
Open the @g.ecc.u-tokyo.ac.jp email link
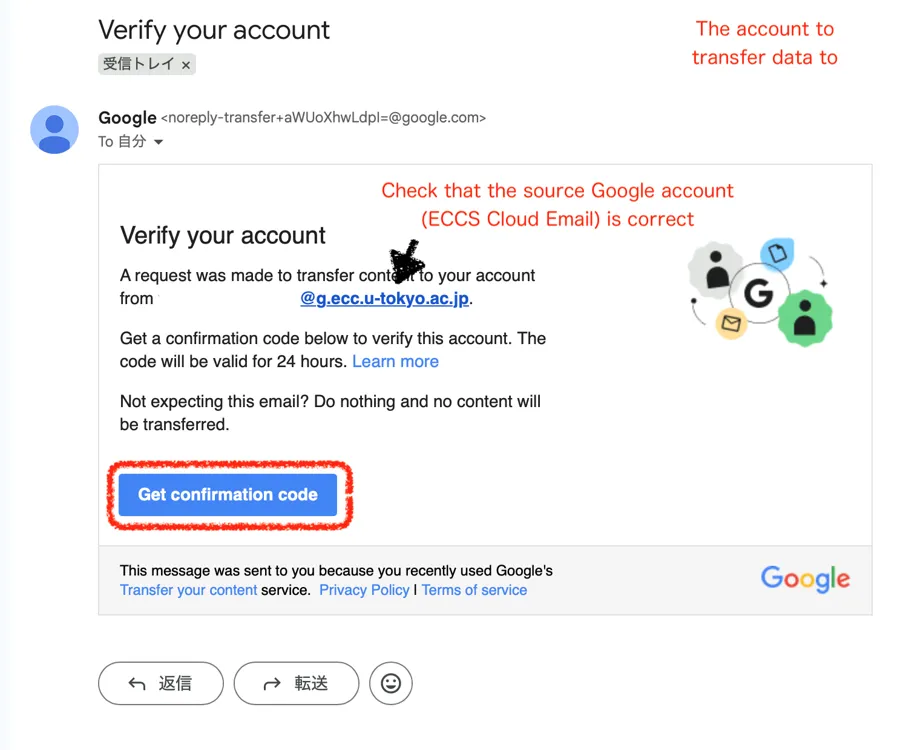[385, 298]
